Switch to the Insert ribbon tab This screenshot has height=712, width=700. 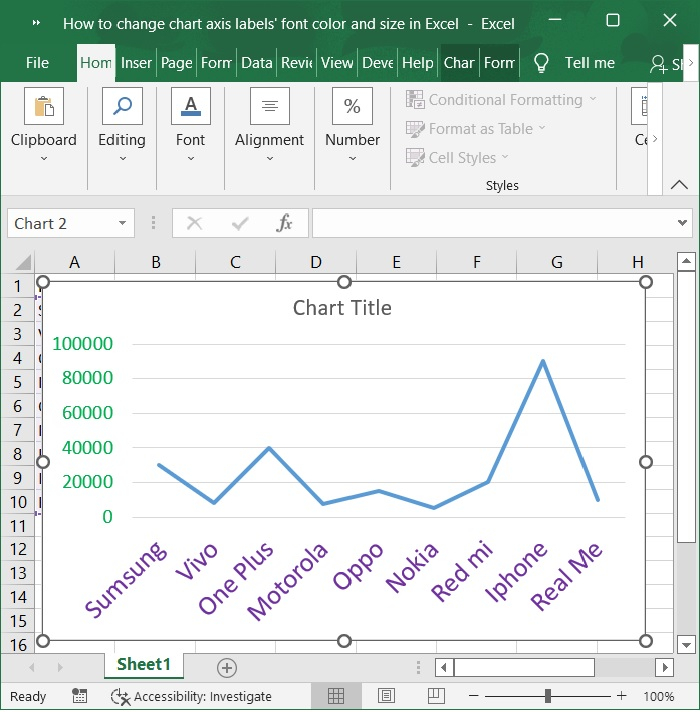tap(136, 63)
